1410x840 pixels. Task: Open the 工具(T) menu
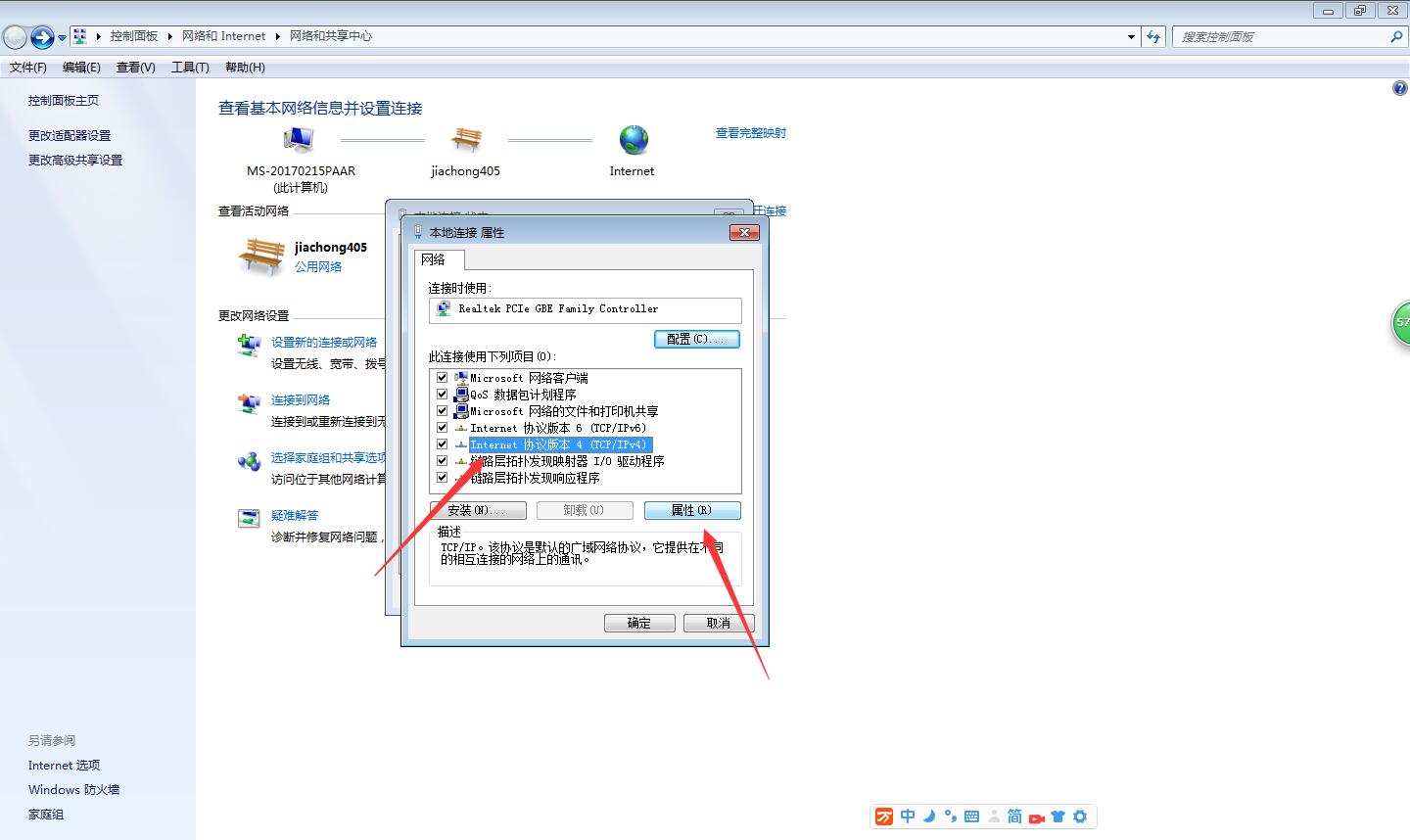190,68
